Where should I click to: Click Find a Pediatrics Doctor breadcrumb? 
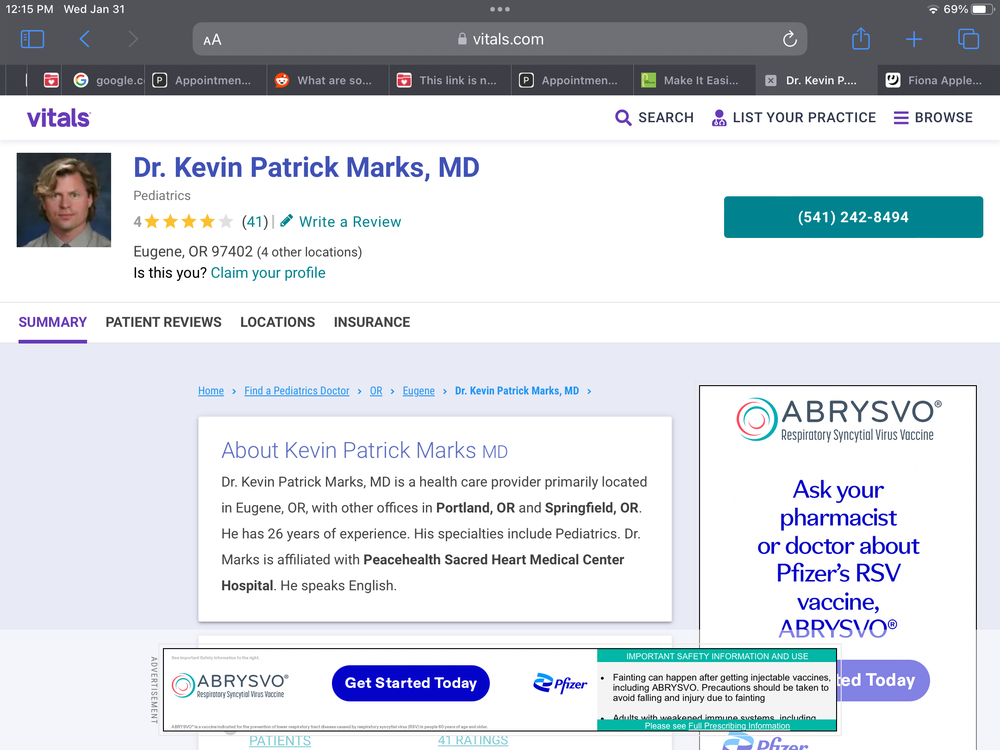click(297, 391)
